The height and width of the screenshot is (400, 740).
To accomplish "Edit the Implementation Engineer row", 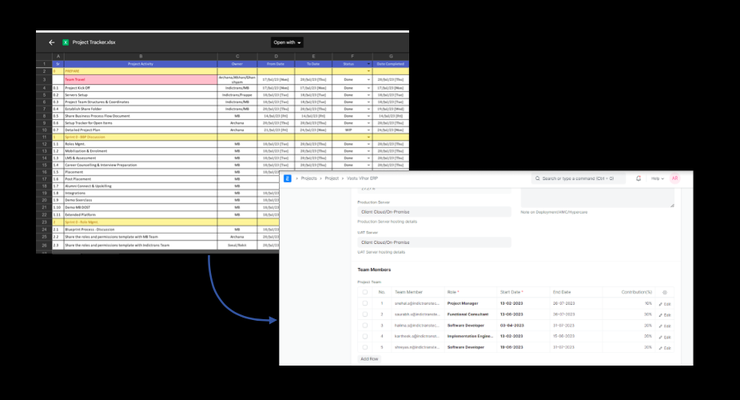I will coord(665,336).
